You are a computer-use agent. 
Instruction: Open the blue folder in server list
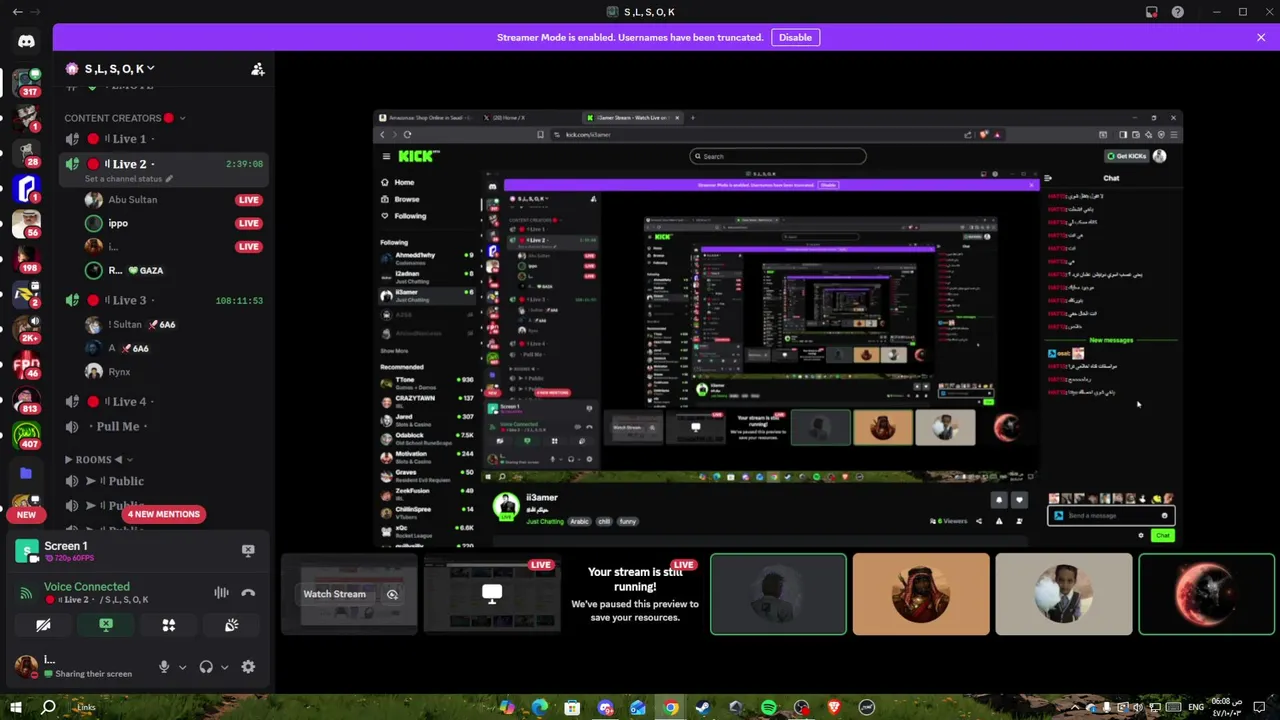[26, 473]
